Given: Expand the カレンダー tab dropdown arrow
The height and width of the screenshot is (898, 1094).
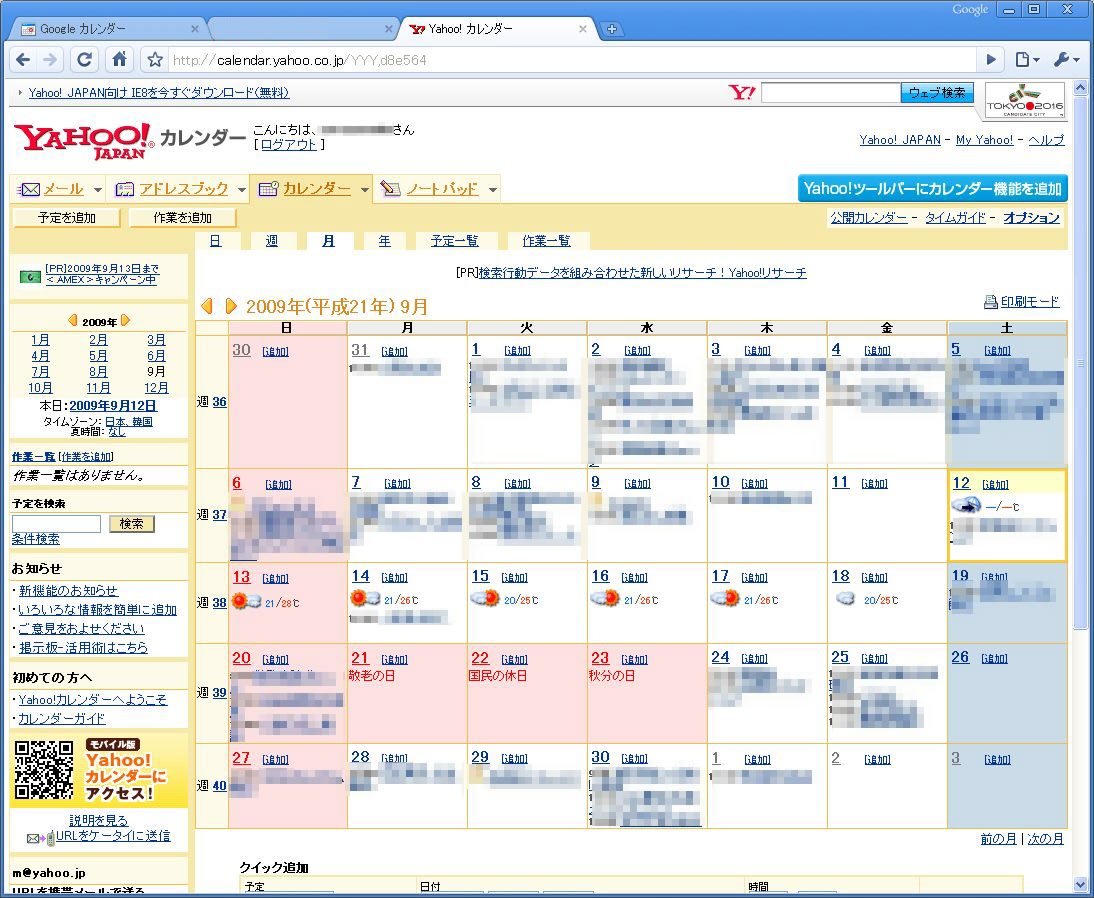Looking at the screenshot, I should click(x=365, y=190).
